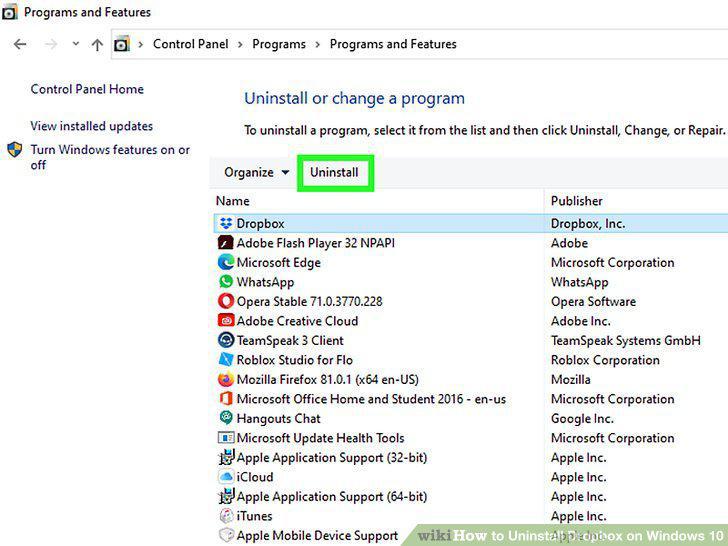Select the WhatsApp program name
The height and width of the screenshot is (546, 728).
pos(265,282)
